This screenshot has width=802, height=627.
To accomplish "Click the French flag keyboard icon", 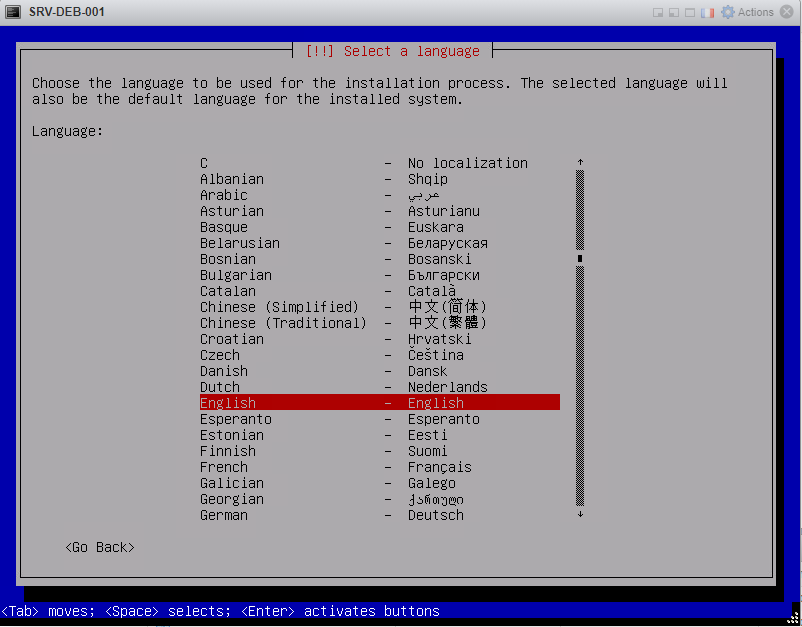I will (707, 12).
